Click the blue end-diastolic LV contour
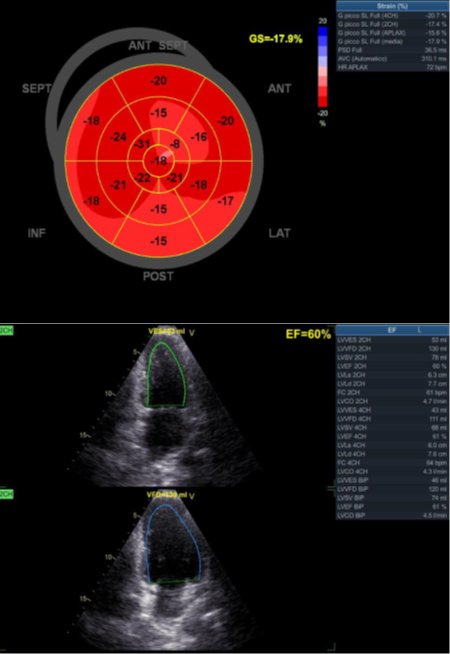 coord(173,543)
